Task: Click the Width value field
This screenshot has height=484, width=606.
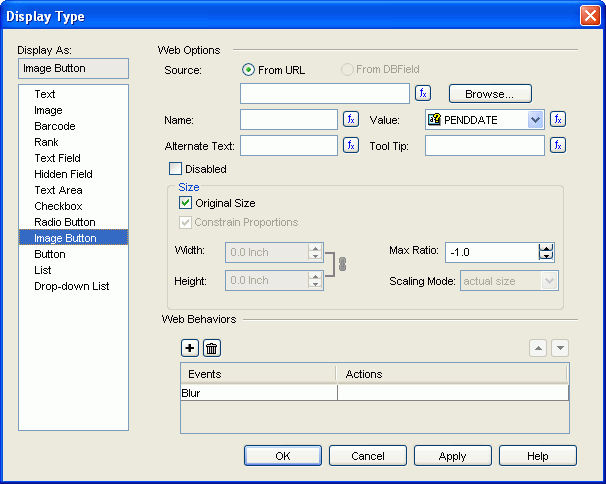Action: click(267, 252)
